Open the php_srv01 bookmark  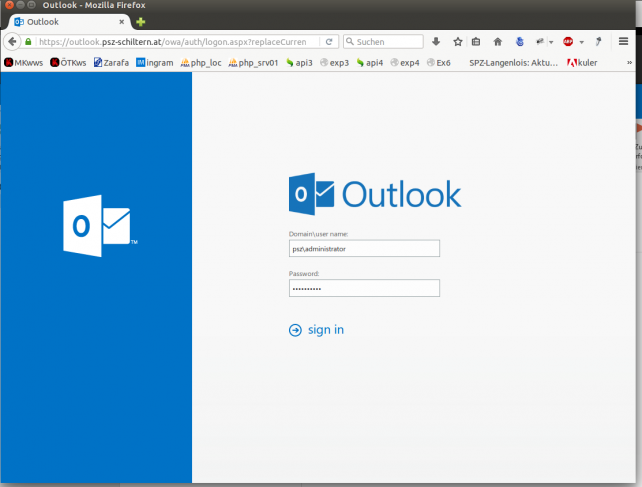253,62
